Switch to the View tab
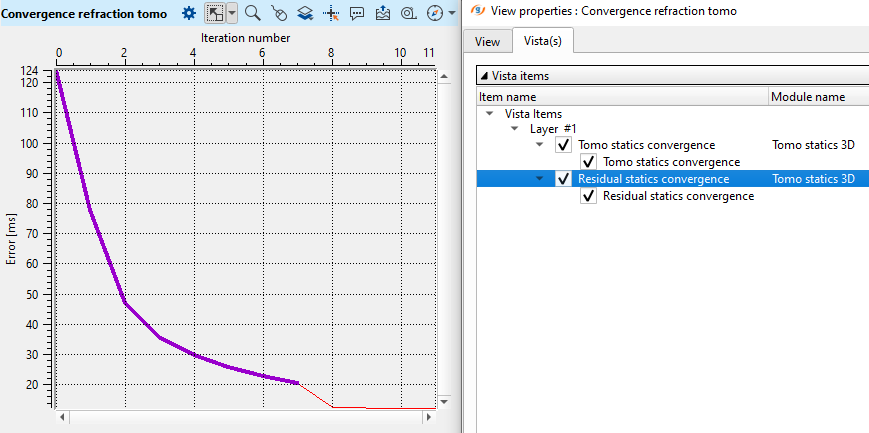 point(488,42)
